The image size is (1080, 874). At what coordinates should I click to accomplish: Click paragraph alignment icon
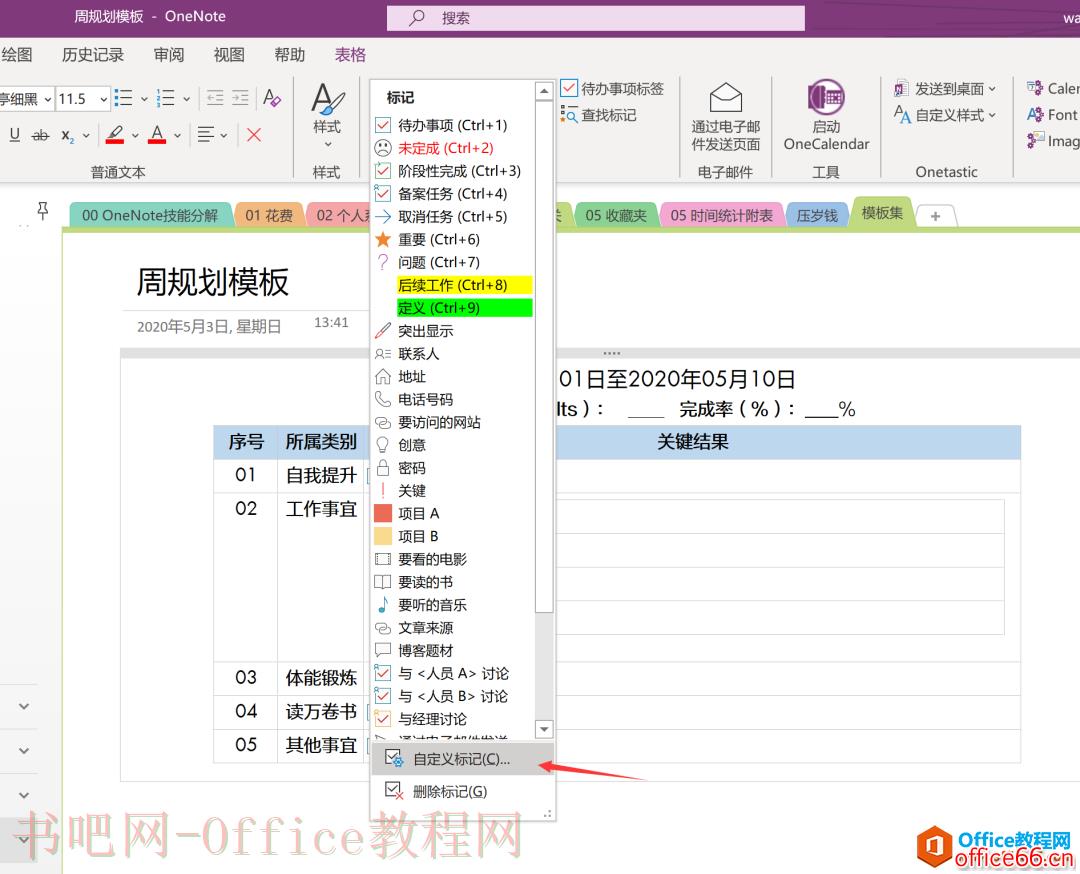coord(206,134)
